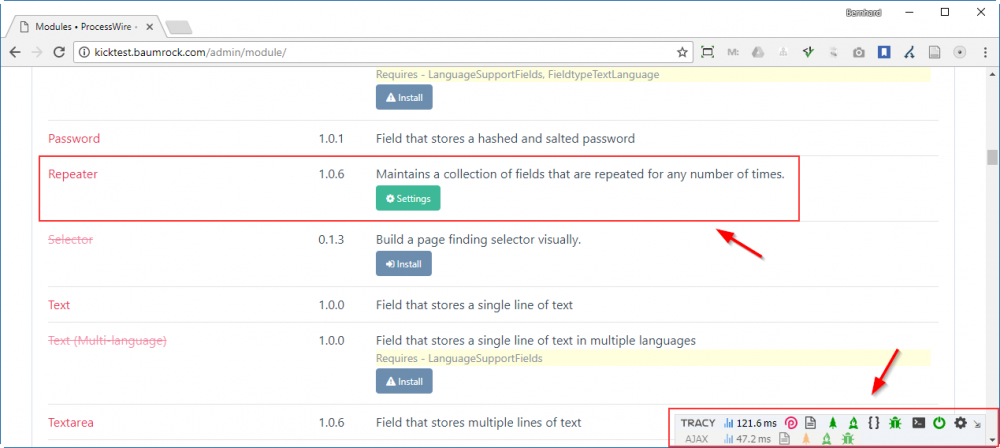Bookmark this page with the star icon
Screen dimensions: 1000x448
tap(682, 52)
